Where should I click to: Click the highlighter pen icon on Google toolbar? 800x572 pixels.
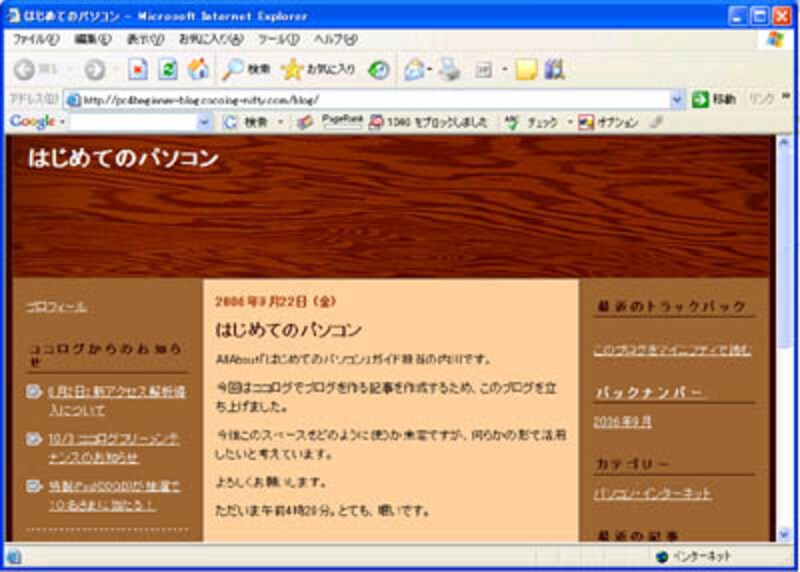657,122
